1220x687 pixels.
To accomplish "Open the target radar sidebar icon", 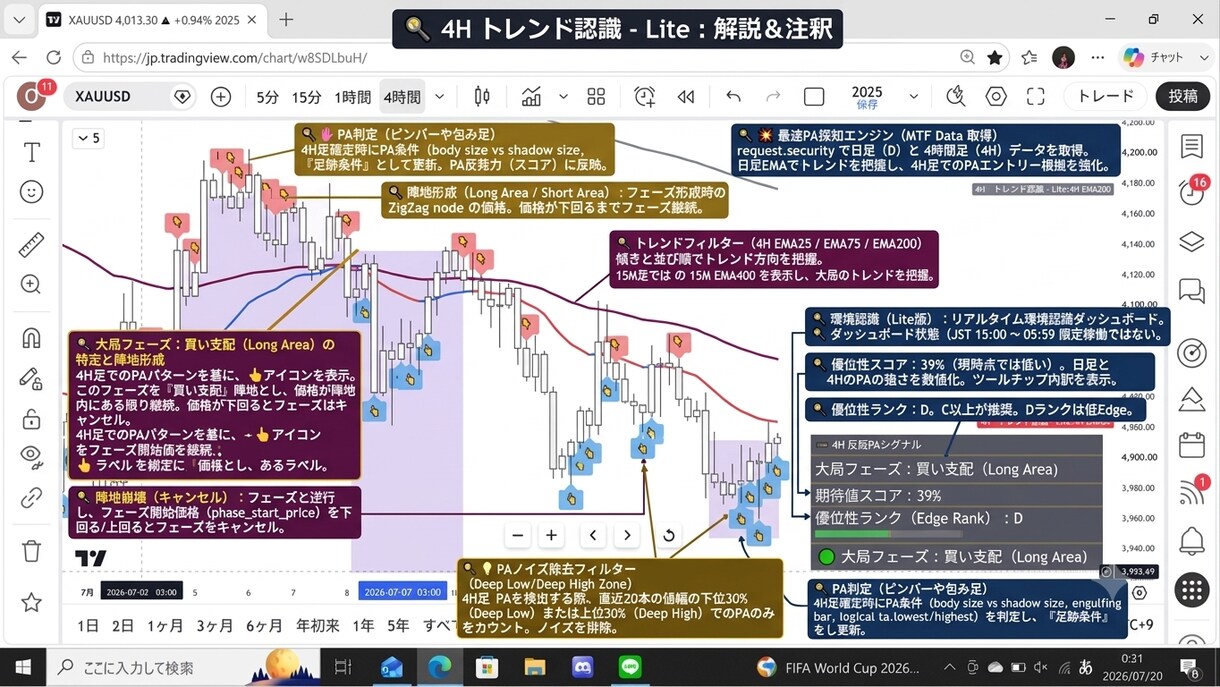I will coord(1191,352).
